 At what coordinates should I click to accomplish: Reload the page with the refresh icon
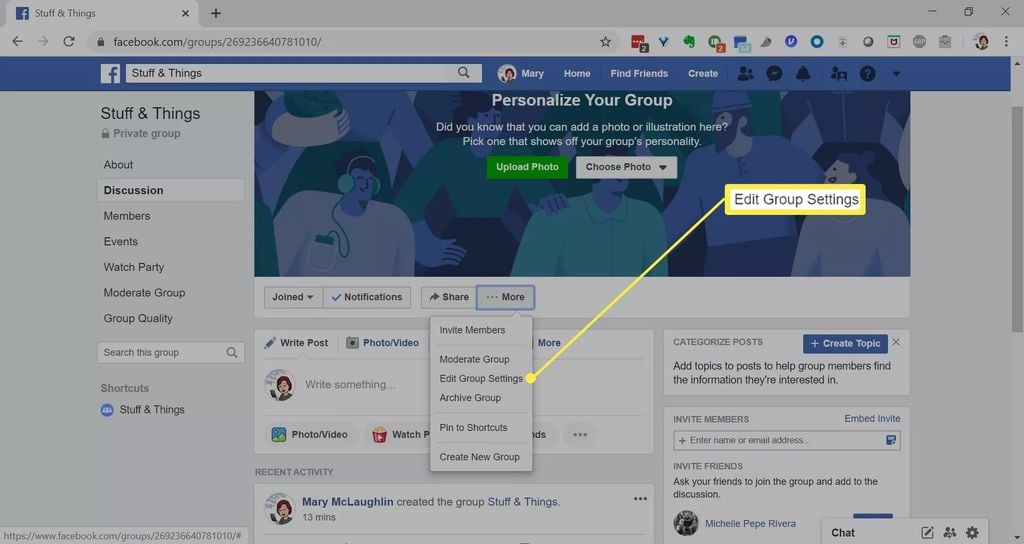point(69,41)
